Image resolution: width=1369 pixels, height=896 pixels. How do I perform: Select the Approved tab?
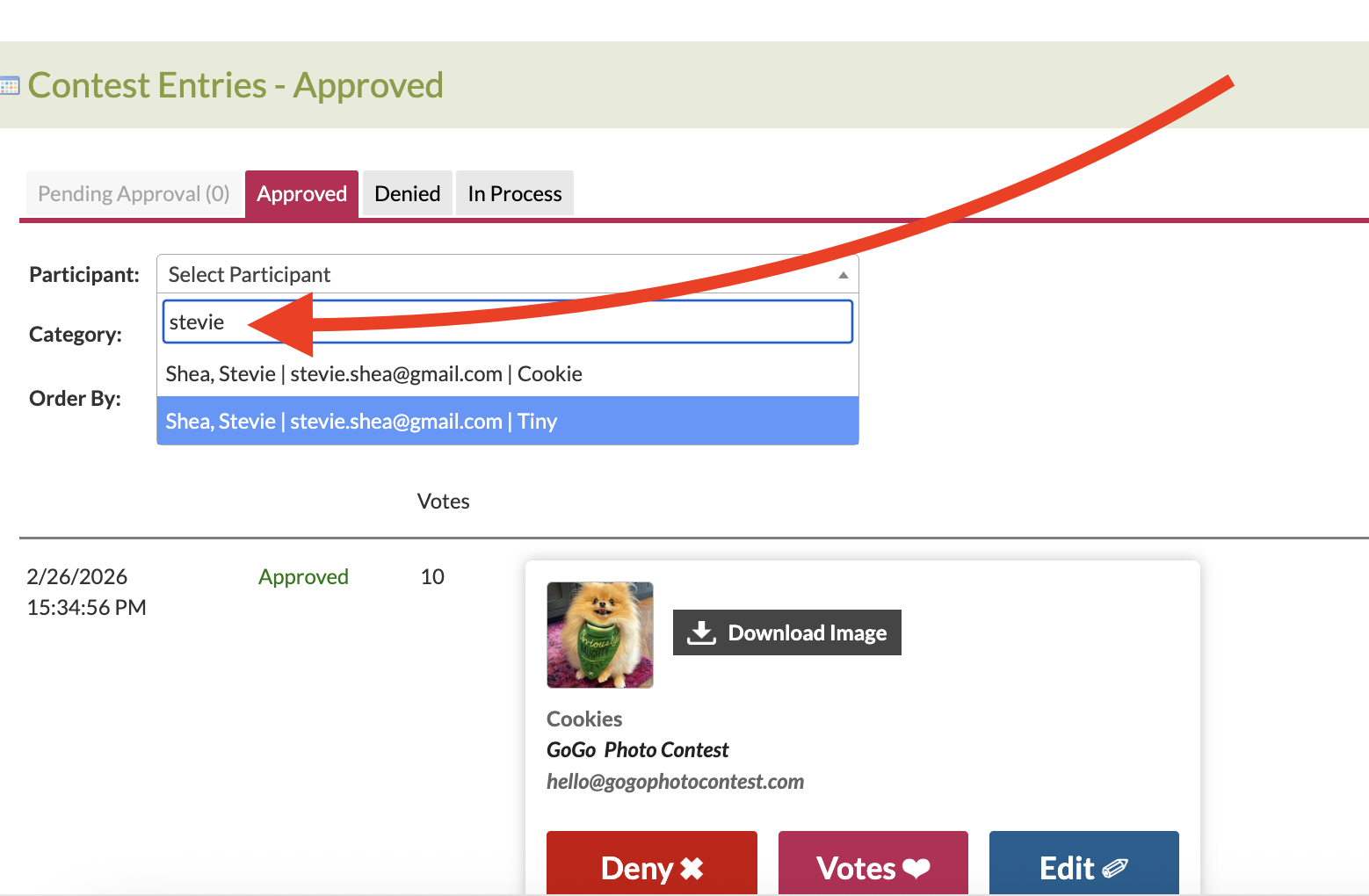point(301,193)
